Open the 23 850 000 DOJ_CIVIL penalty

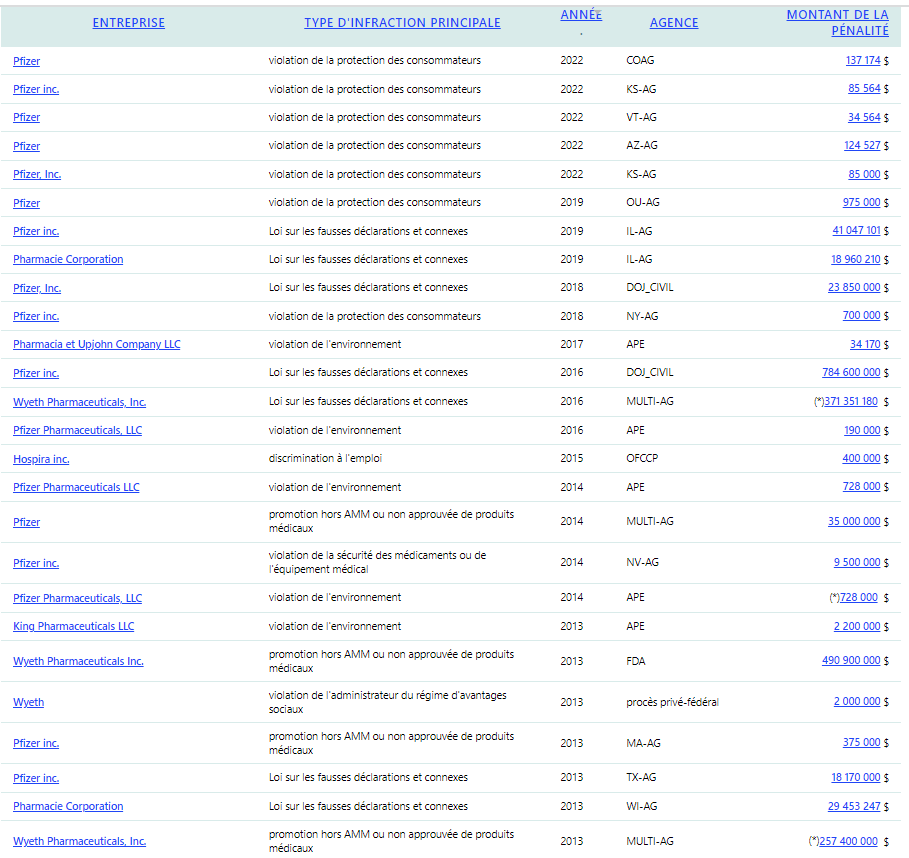[854, 288]
